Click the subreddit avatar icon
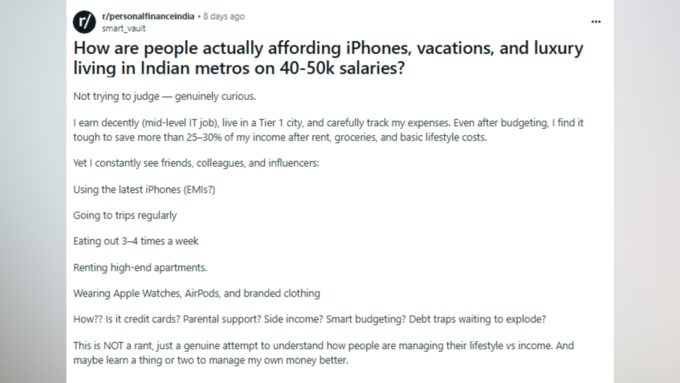Viewport: 680px width, 383px height. pos(84,22)
